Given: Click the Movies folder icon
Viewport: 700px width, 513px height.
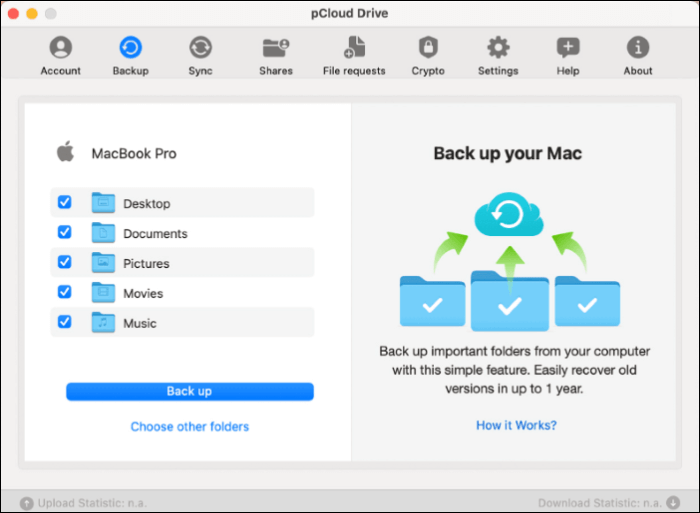Looking at the screenshot, I should pos(103,292).
